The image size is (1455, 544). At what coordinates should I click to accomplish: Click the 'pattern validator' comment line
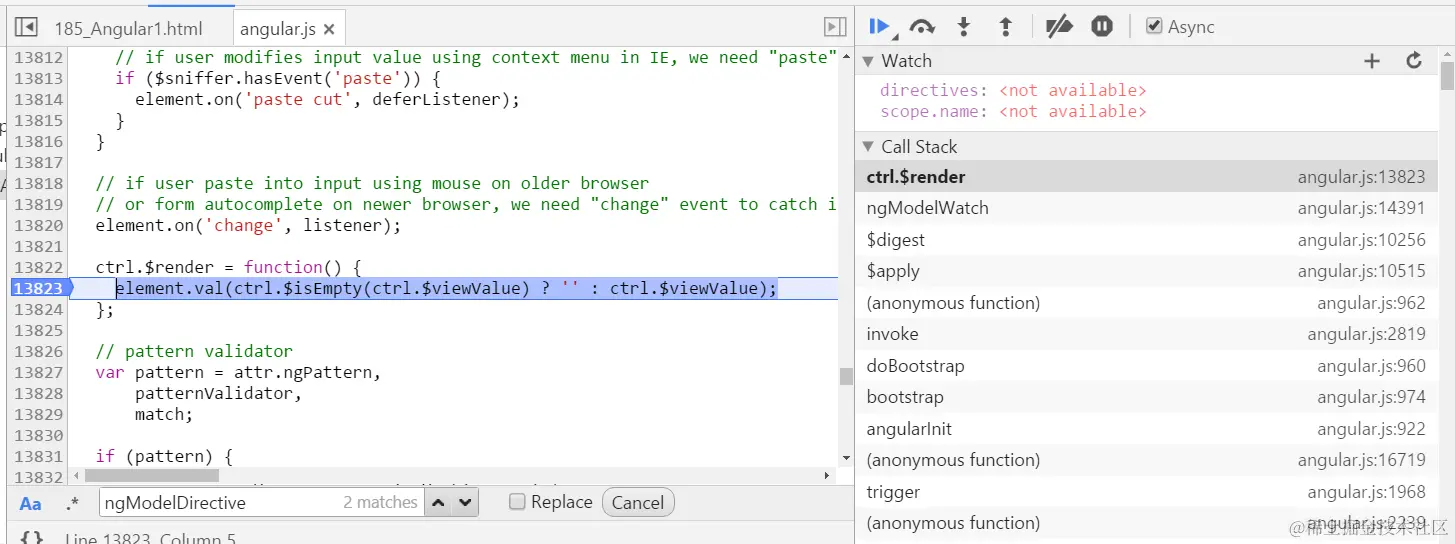pyautogui.click(x=194, y=351)
